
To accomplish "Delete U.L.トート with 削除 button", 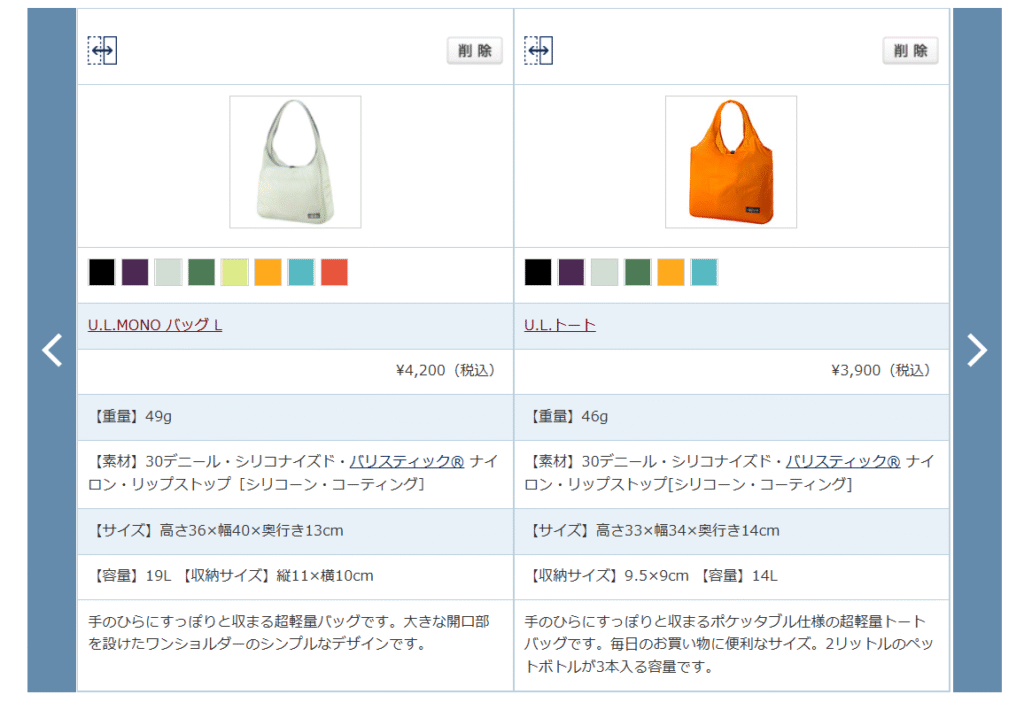I will coord(910,50).
